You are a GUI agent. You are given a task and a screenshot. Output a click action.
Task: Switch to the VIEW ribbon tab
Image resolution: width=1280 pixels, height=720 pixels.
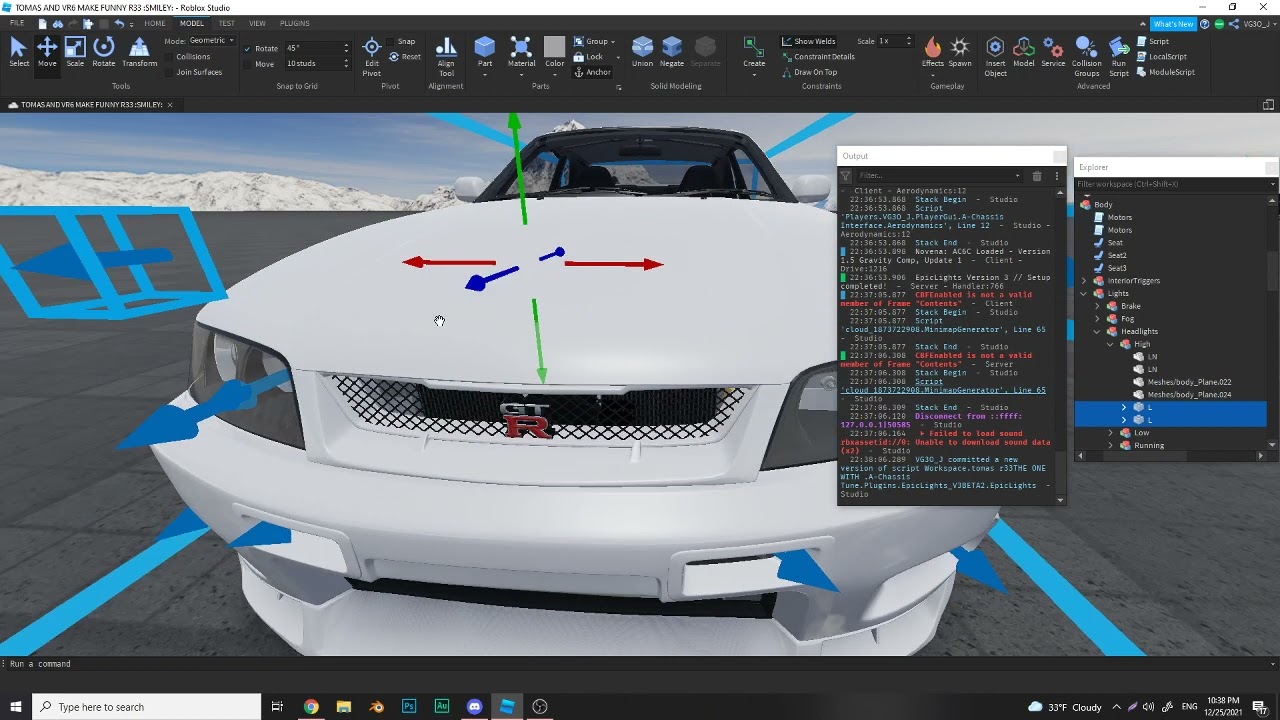(257, 23)
